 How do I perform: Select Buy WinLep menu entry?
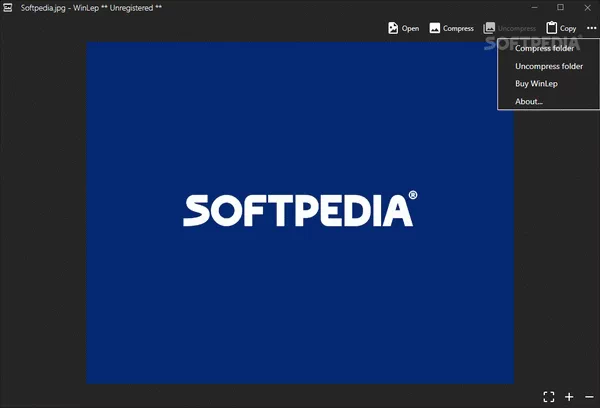tap(536, 84)
